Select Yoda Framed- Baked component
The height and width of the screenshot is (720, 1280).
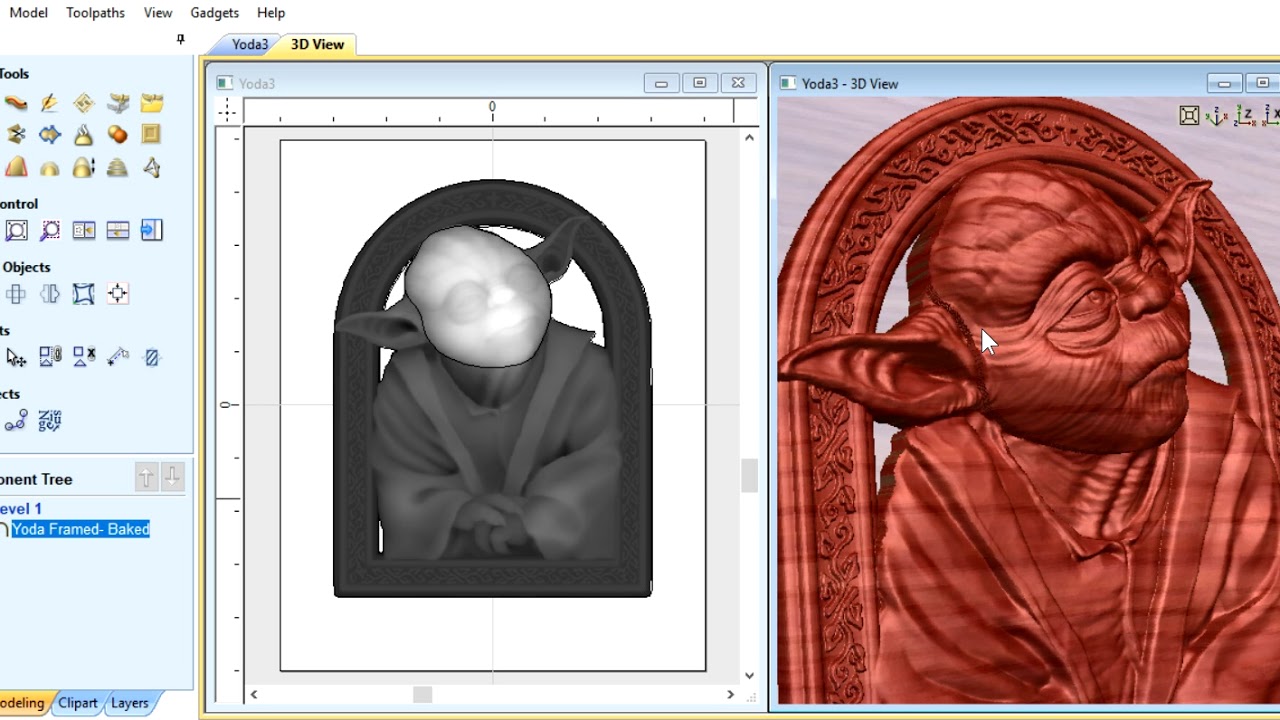(81, 529)
